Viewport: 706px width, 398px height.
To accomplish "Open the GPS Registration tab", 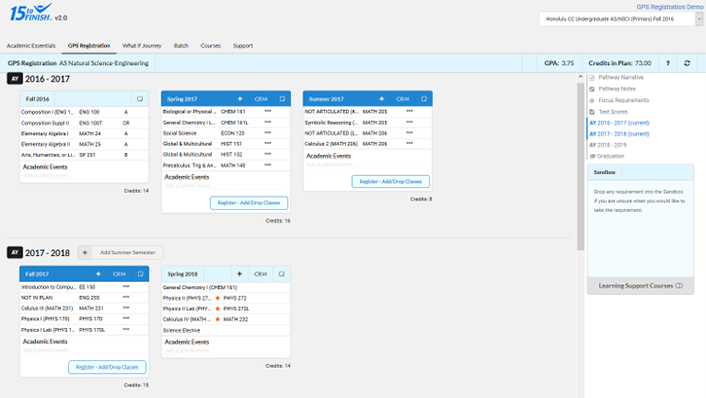I will pyautogui.click(x=89, y=46).
